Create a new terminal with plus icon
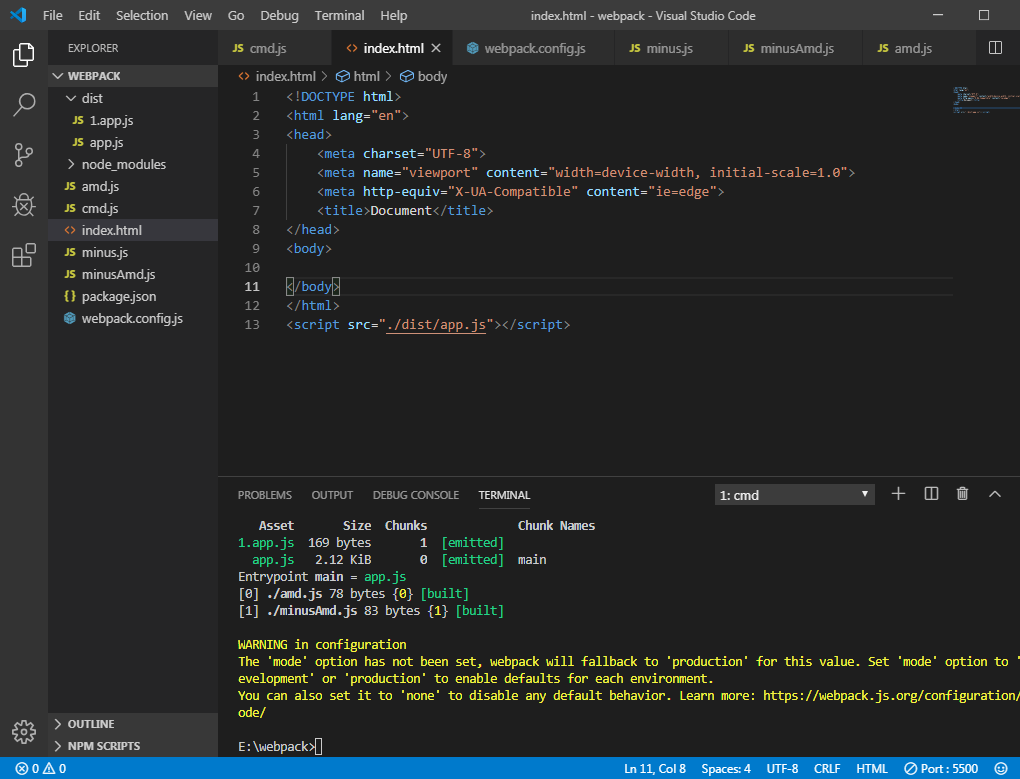This screenshot has height=779, width=1020. click(898, 494)
